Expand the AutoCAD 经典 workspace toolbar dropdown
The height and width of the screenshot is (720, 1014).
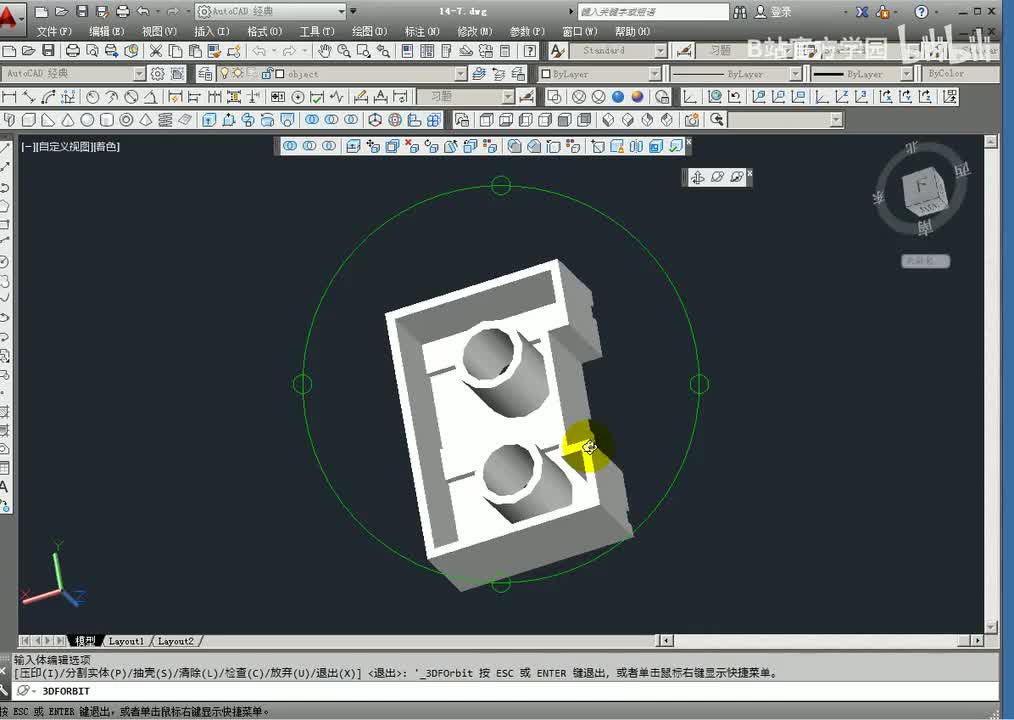[x=139, y=74]
